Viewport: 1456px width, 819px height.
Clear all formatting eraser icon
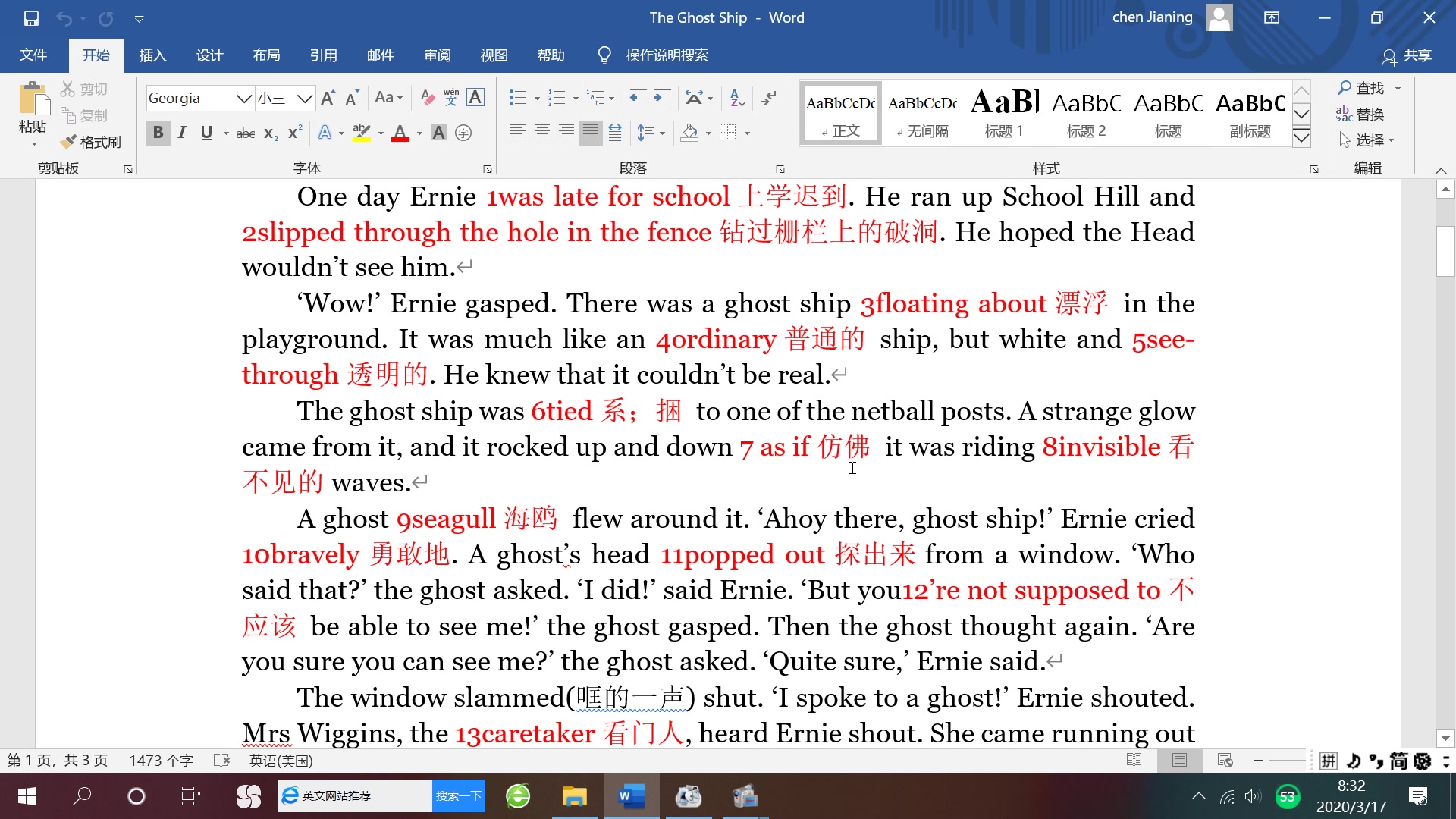coord(428,98)
